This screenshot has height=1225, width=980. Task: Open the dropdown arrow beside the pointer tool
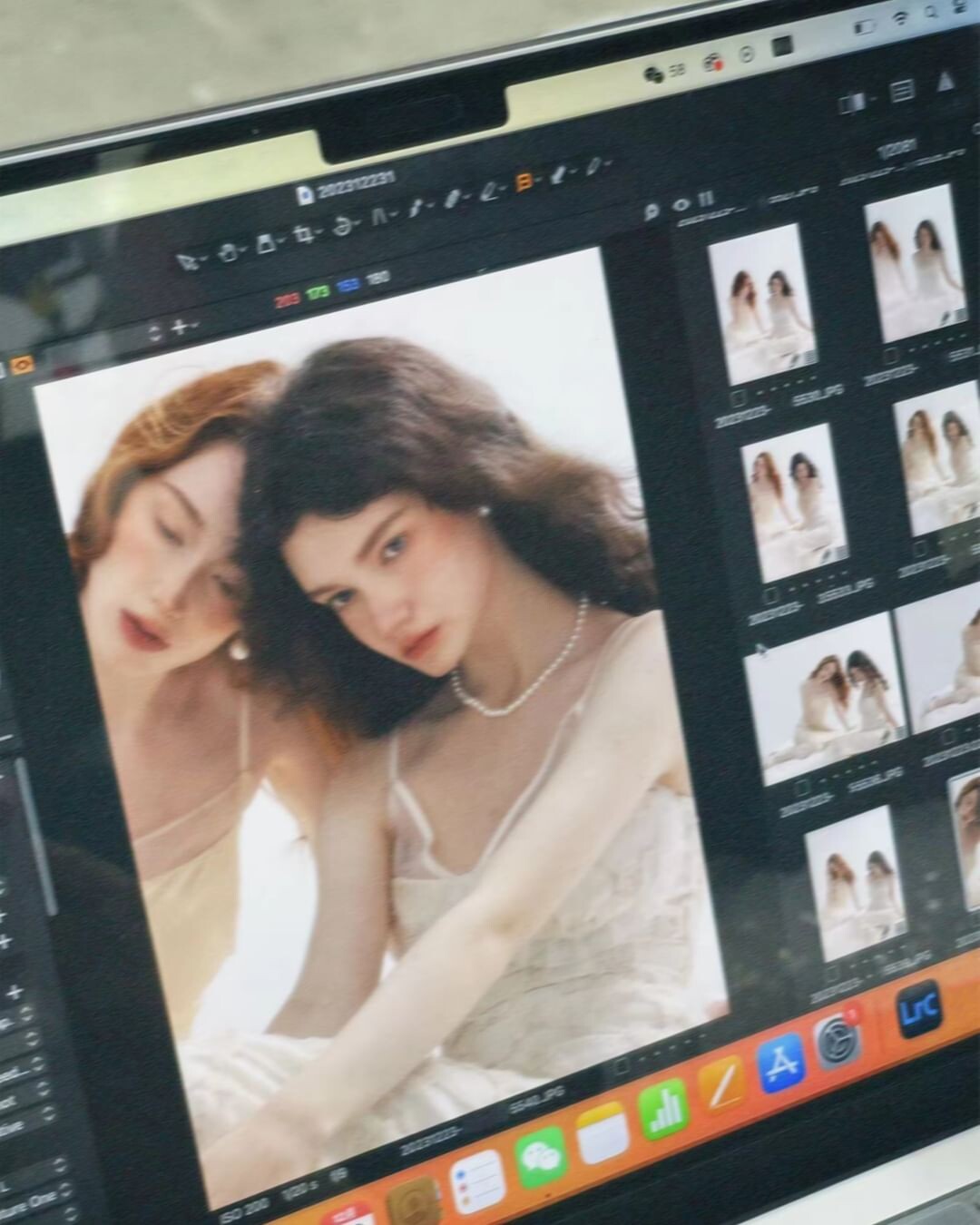(x=204, y=259)
